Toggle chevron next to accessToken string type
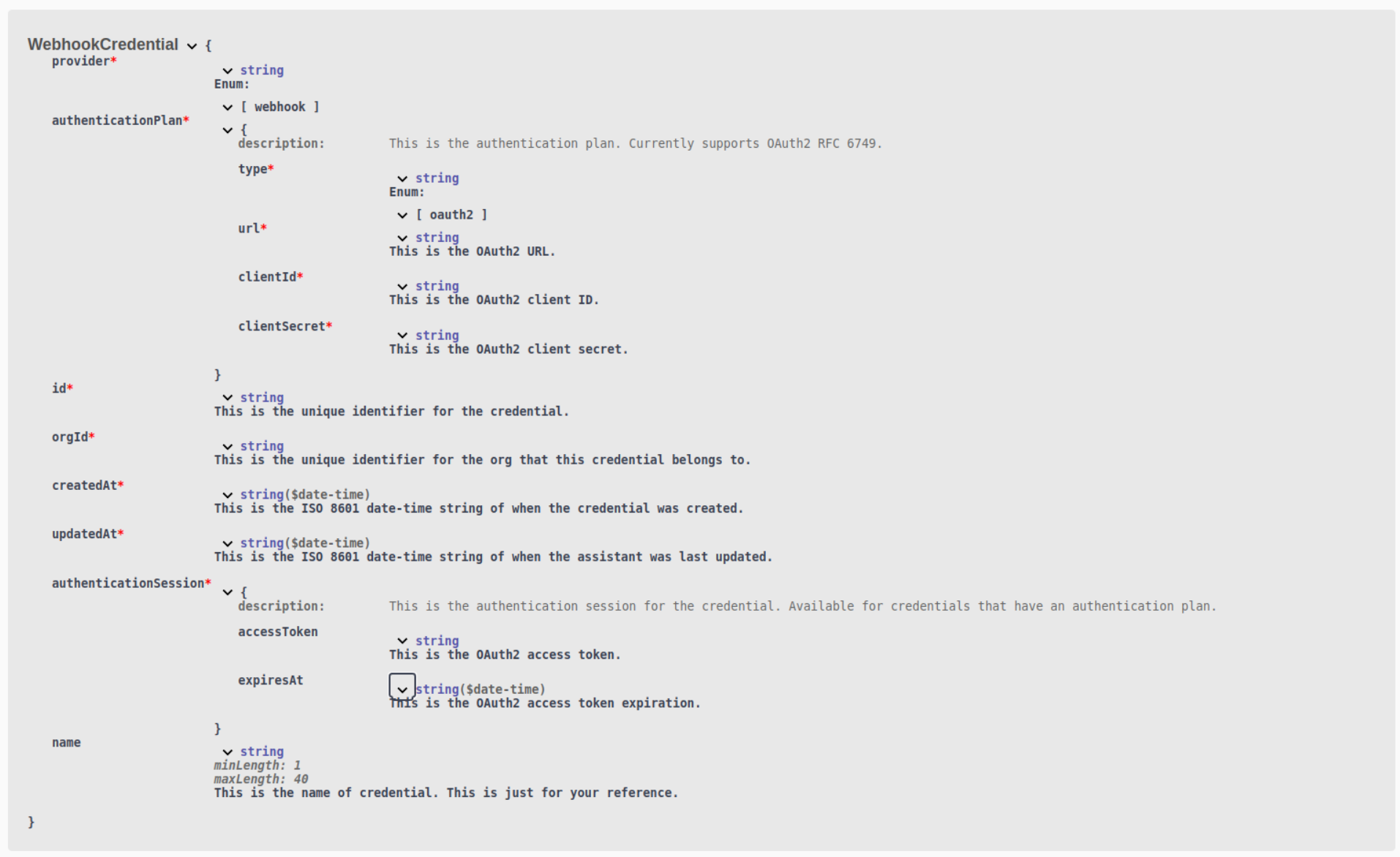1400x857 pixels. pyautogui.click(x=402, y=641)
